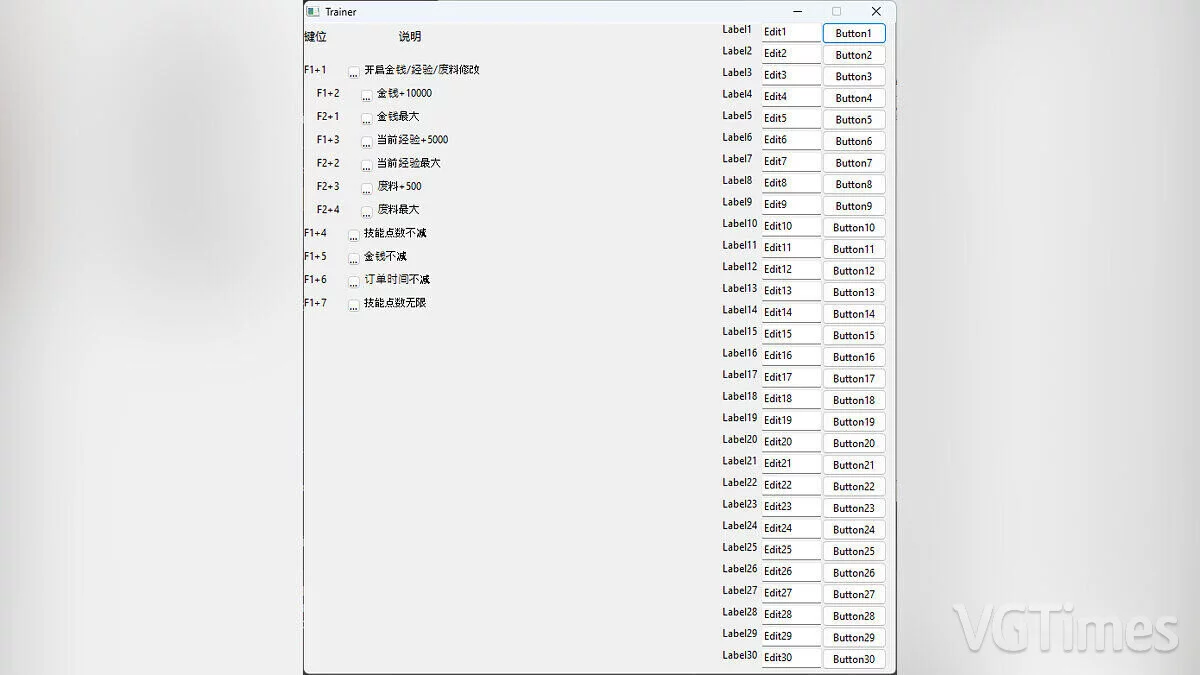Screen dimensions: 1200x675
Task: Minimize the Trainer window
Action: click(797, 12)
